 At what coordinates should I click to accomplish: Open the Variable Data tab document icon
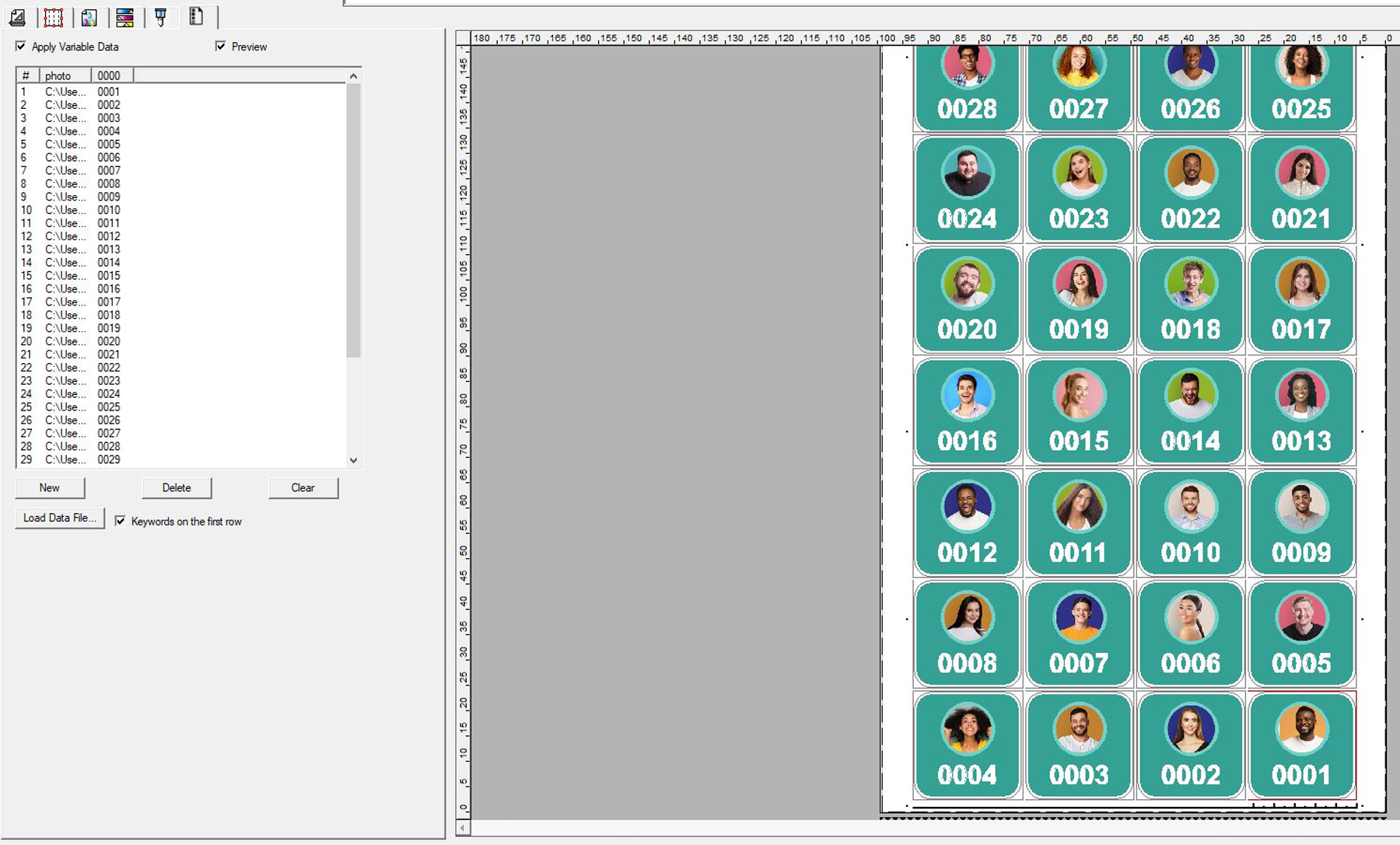[x=196, y=16]
